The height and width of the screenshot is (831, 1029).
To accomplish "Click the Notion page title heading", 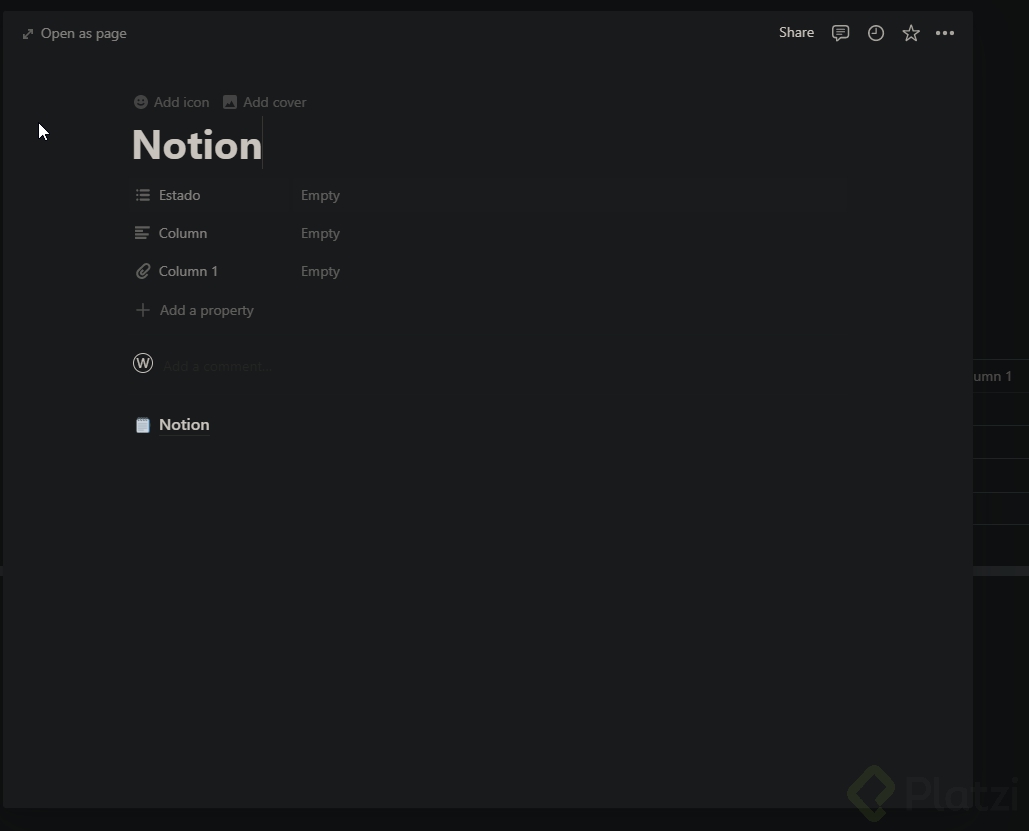I will pos(197,144).
